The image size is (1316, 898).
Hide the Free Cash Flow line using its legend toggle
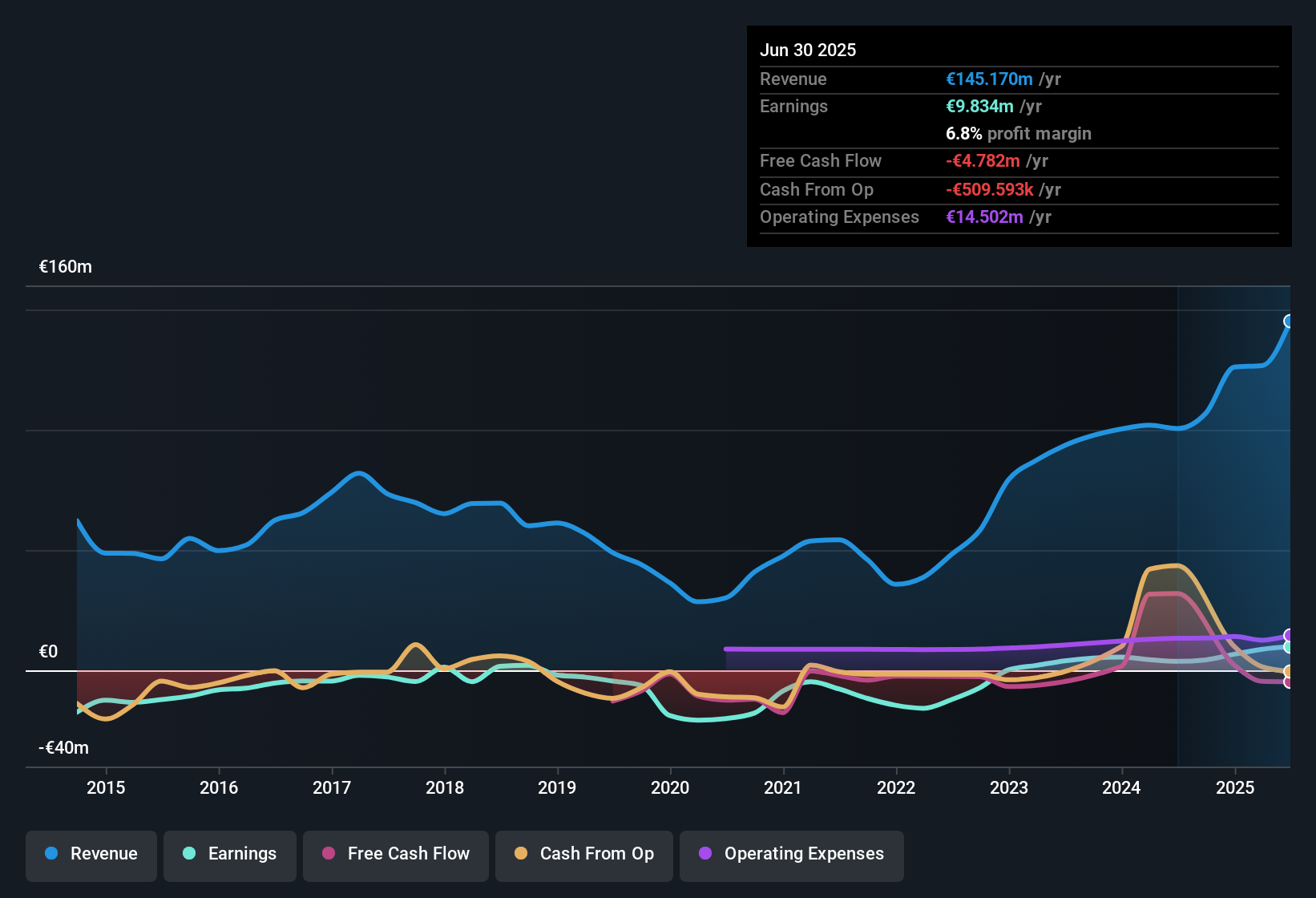(395, 855)
